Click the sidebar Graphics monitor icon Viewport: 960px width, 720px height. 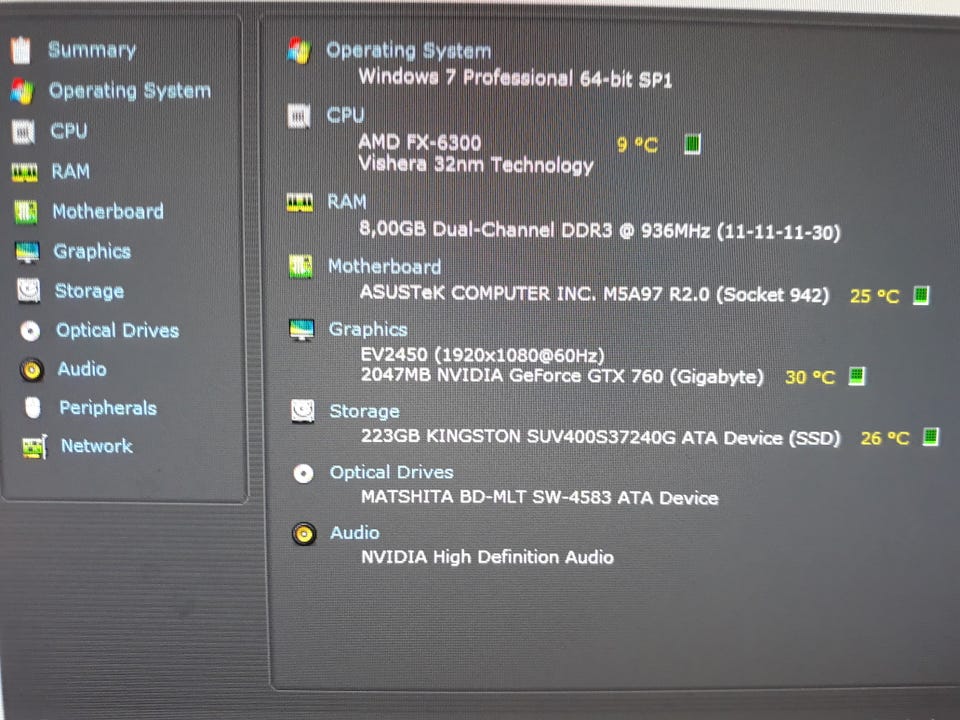coord(28,252)
